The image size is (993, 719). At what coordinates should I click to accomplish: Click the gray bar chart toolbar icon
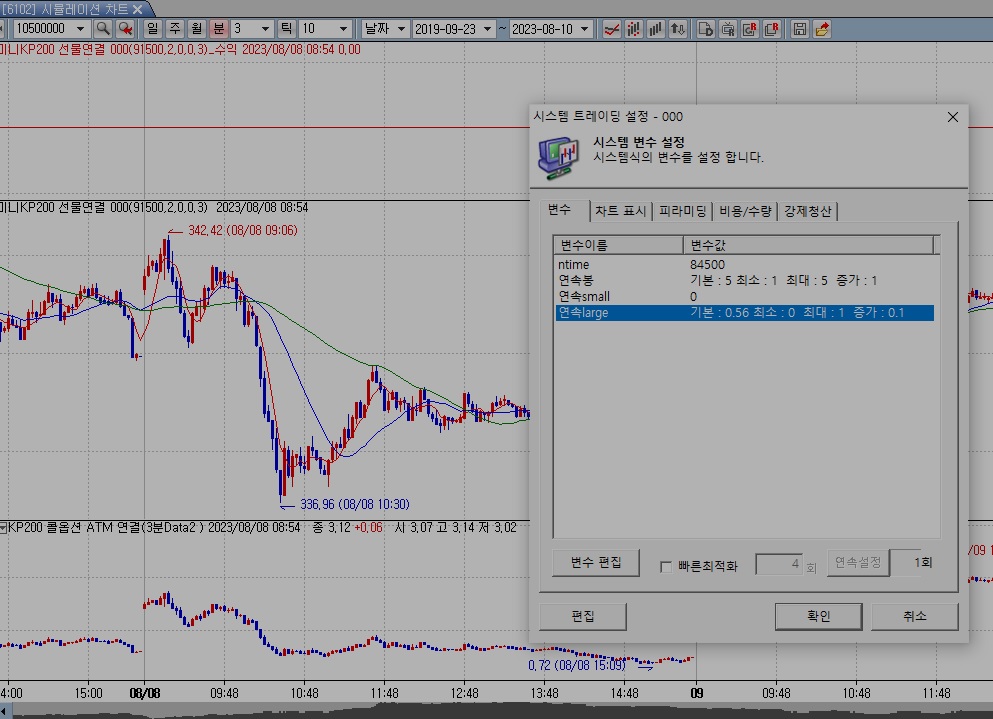click(656, 29)
